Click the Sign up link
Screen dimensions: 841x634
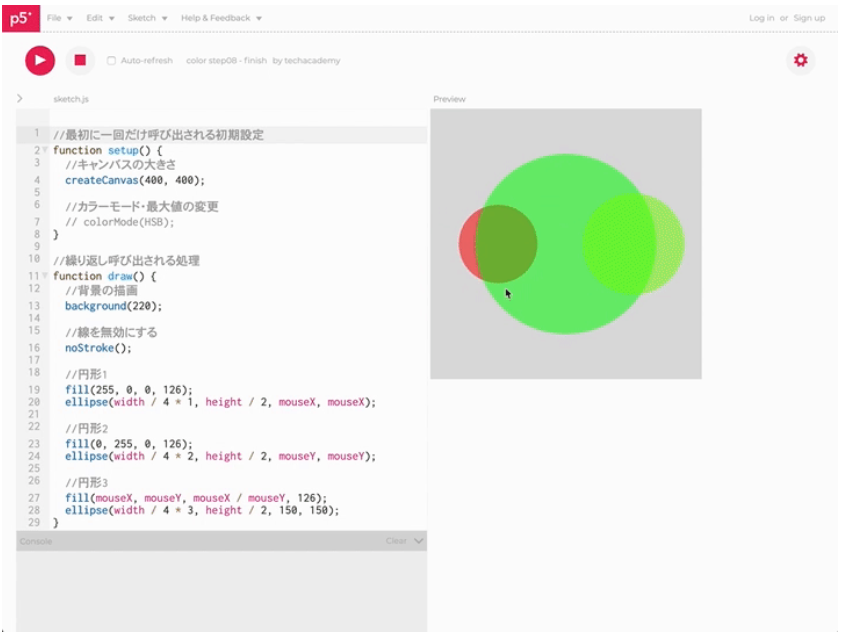809,18
